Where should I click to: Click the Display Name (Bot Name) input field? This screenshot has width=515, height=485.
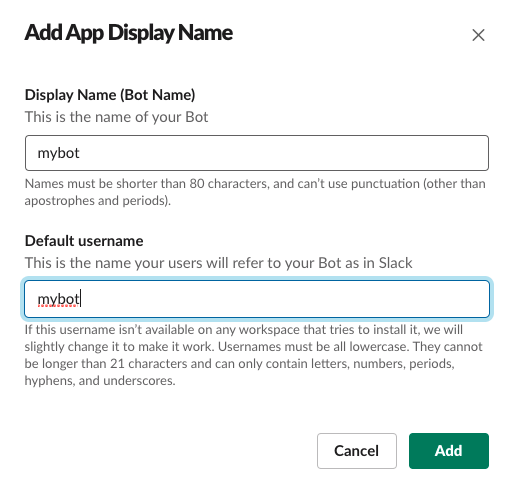click(257, 153)
